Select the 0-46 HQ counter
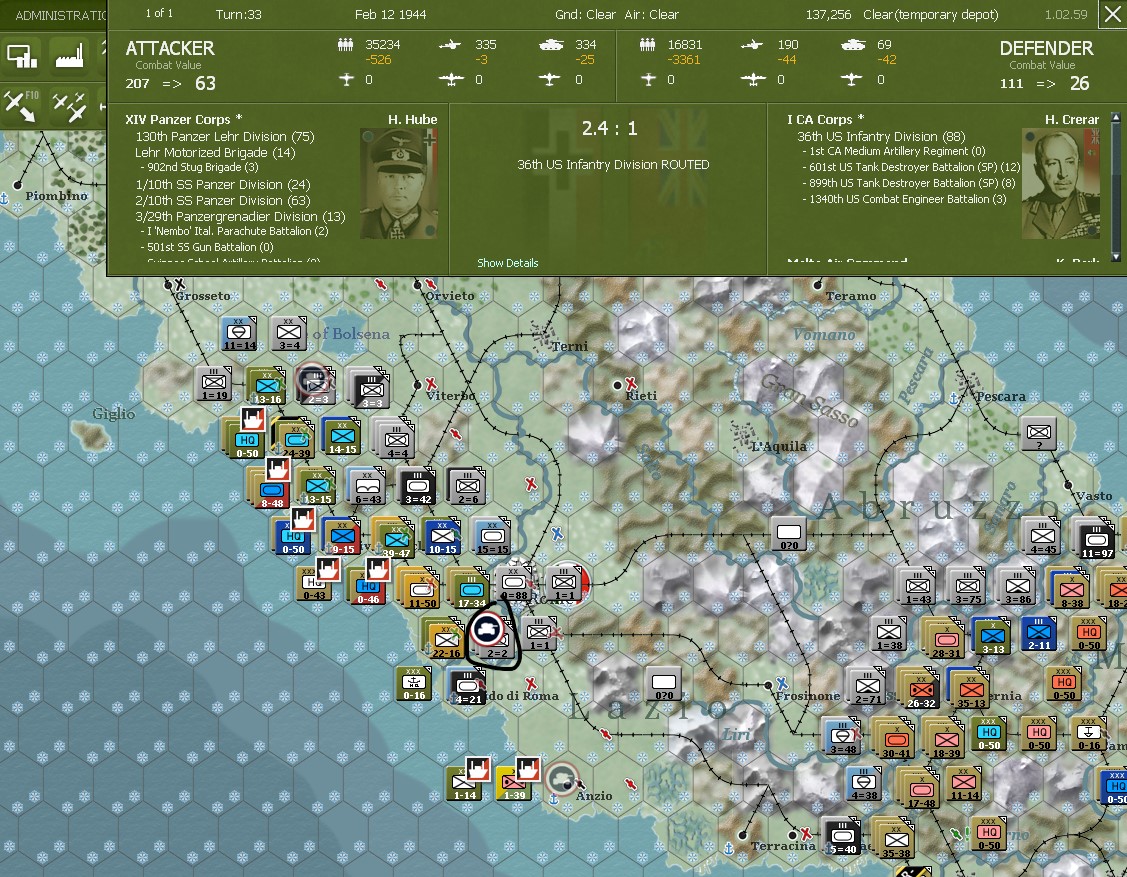This screenshot has width=1127, height=877. tap(368, 588)
